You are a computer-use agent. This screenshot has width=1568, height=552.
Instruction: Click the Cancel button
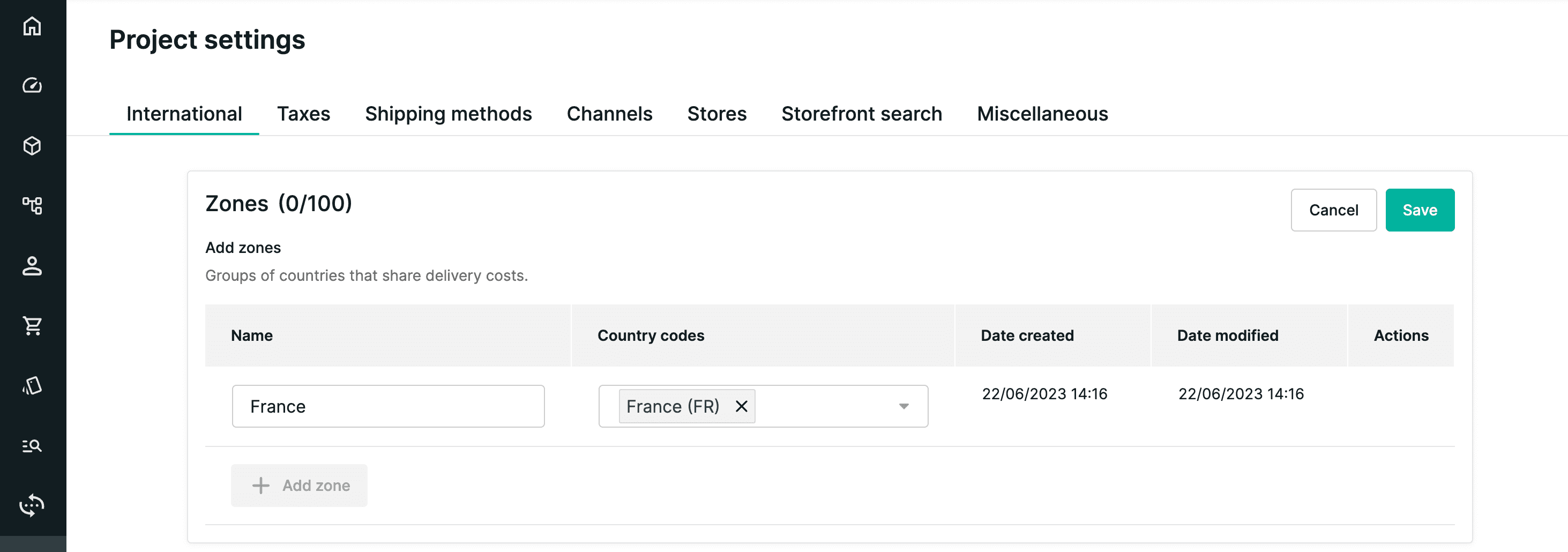(1333, 210)
